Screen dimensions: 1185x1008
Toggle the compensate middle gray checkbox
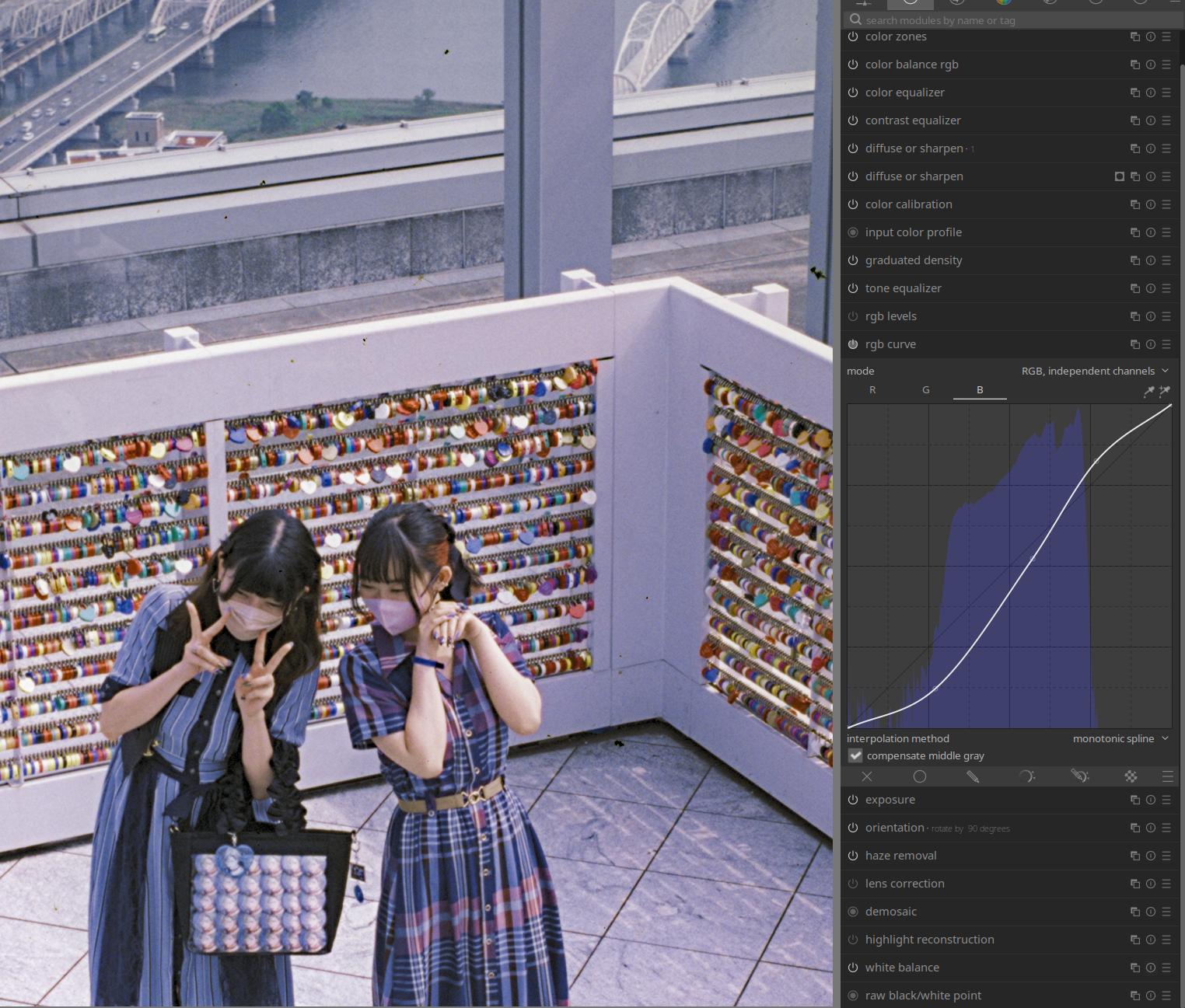tap(855, 755)
